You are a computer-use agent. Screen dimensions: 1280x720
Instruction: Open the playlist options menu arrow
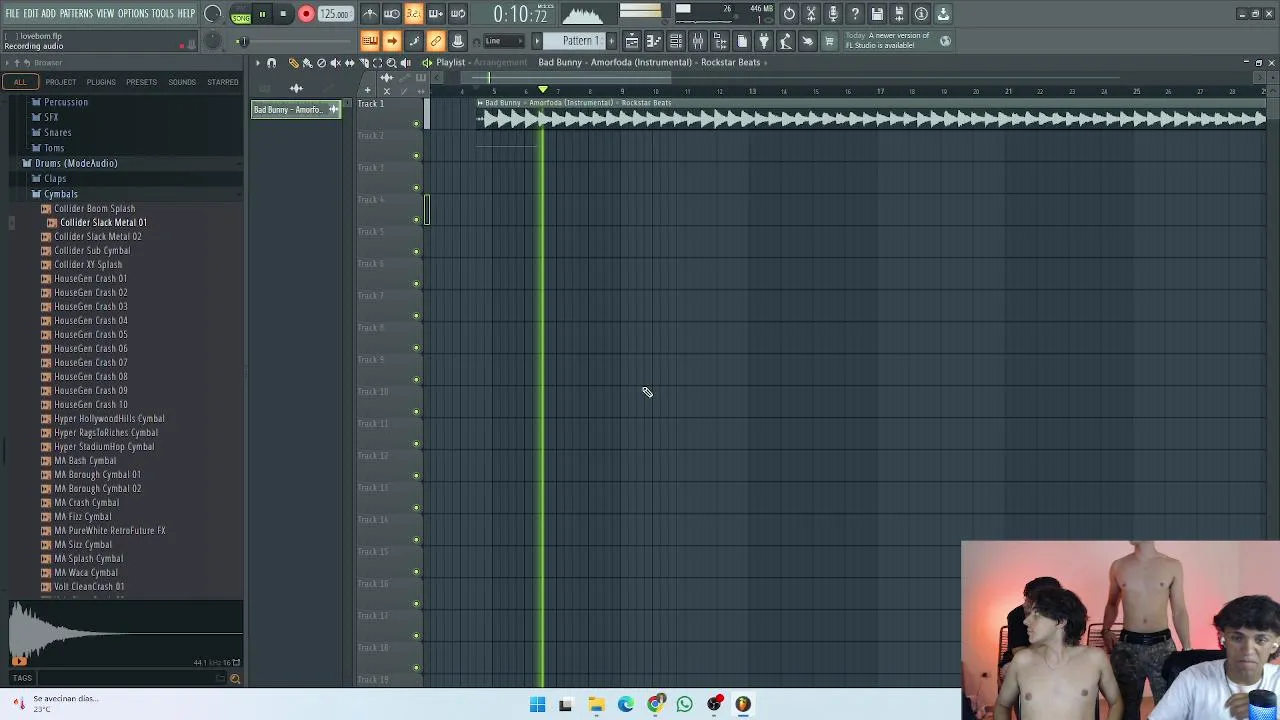257,63
